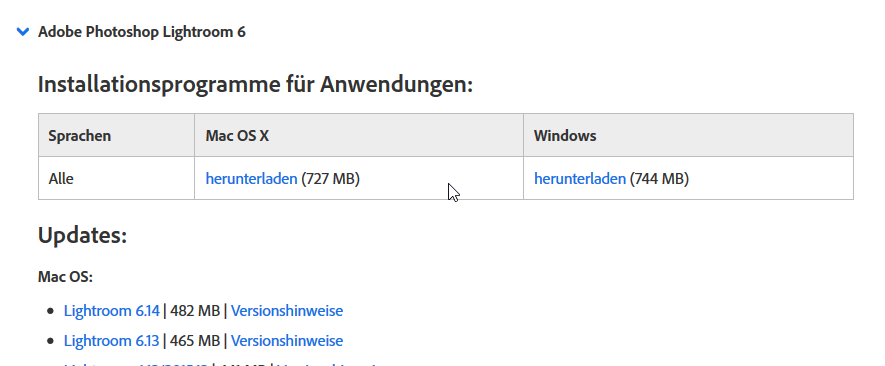Open the Lightroom 6.14 update link
Screen dimensions: 885x366
[x=112, y=311]
